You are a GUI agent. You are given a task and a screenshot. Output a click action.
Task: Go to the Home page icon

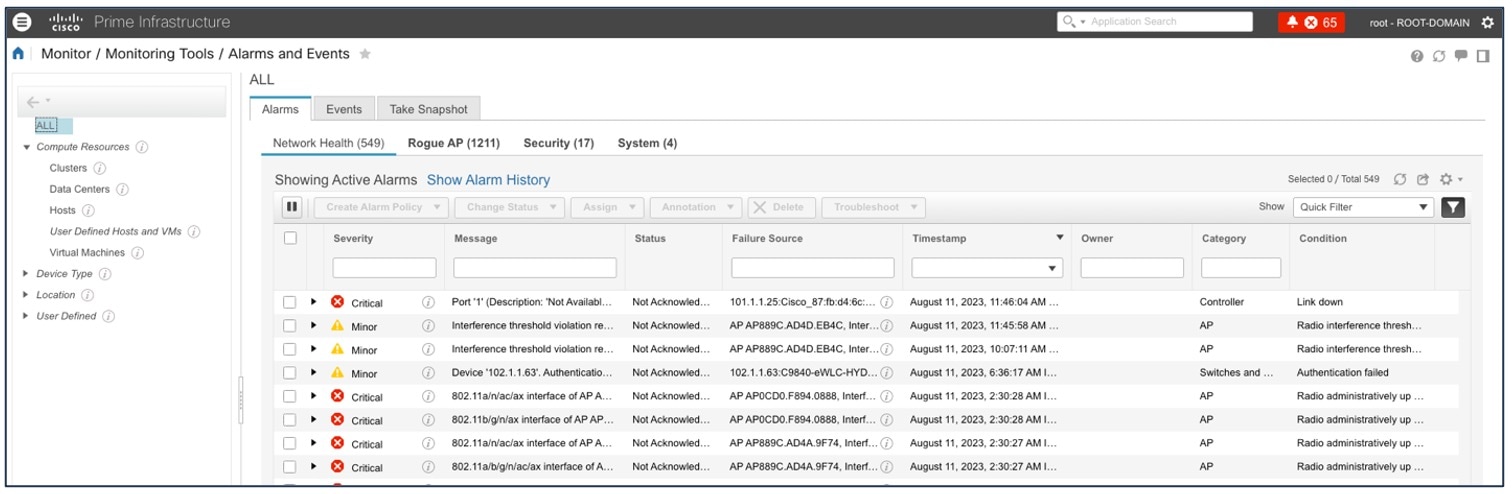tap(18, 54)
